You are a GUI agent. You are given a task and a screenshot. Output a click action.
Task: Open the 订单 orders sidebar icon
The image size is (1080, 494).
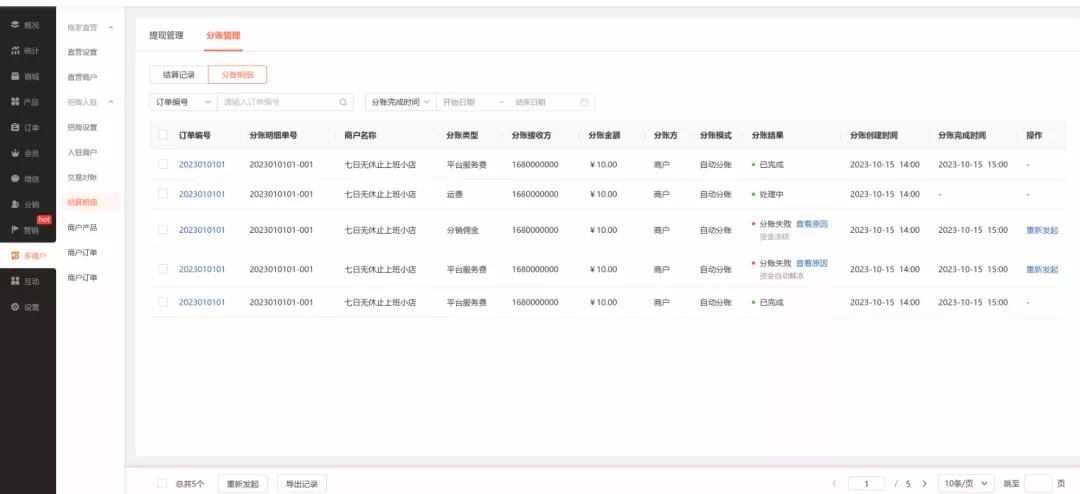point(15,127)
